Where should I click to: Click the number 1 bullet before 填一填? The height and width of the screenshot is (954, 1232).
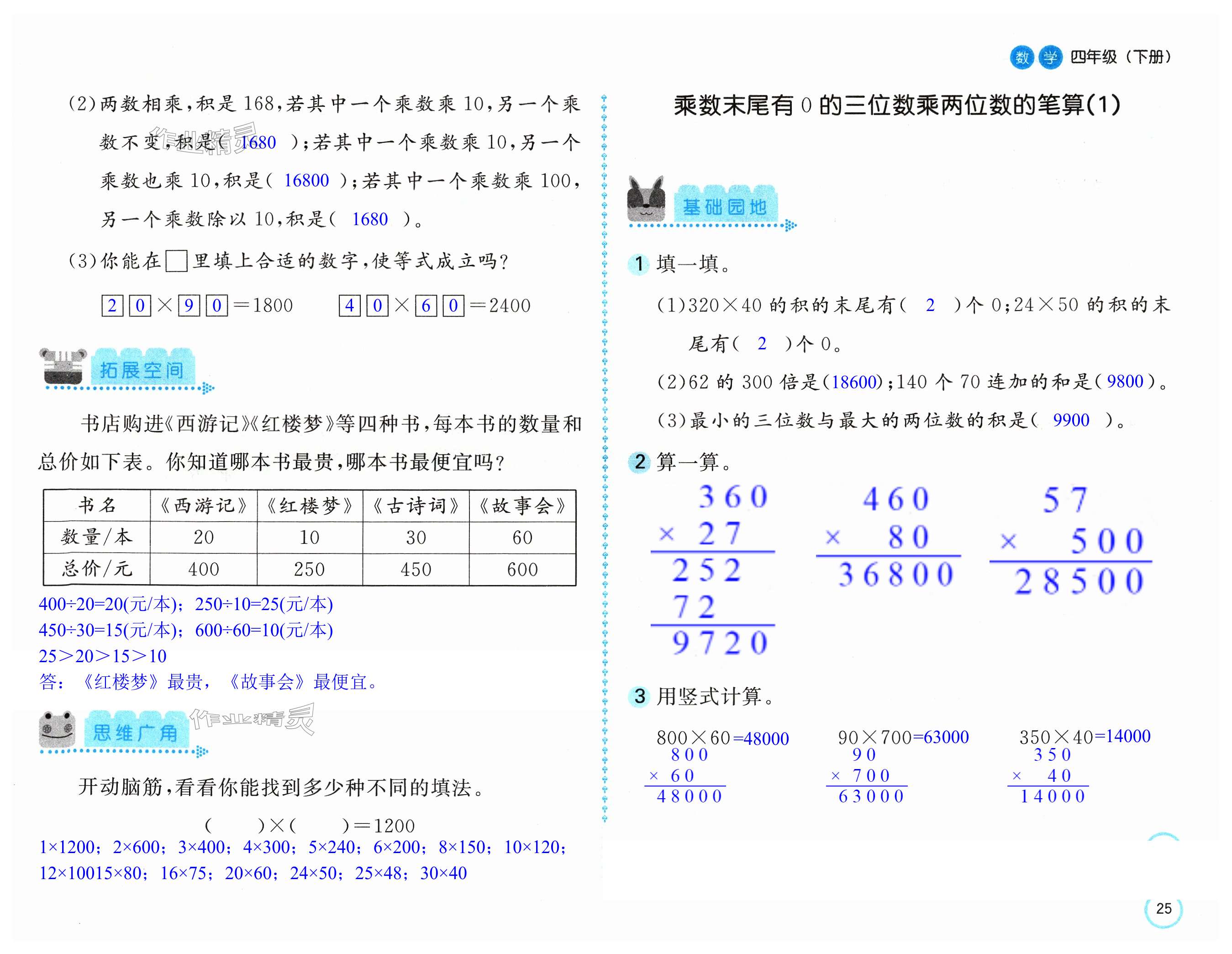(638, 264)
